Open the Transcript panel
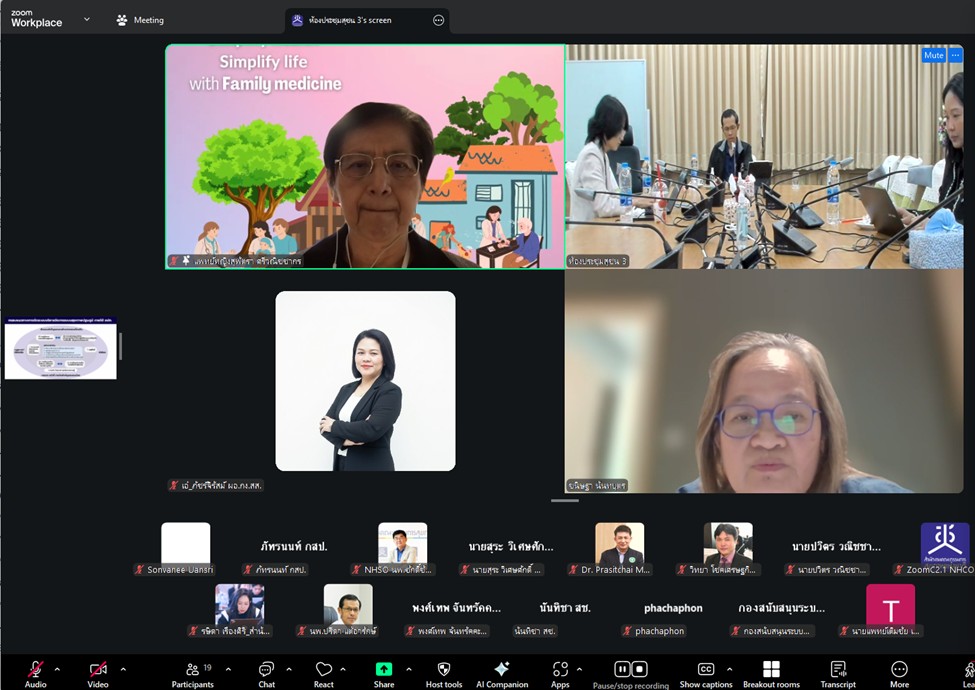The width and height of the screenshot is (975, 690). point(838,669)
